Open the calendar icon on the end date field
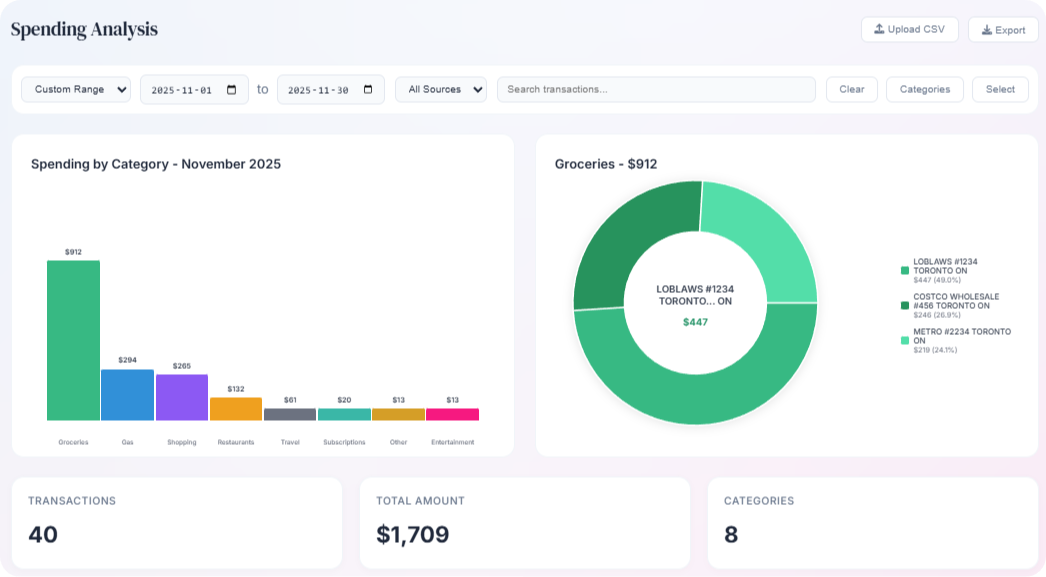Image resolution: width=1046 pixels, height=577 pixels. coord(368,89)
